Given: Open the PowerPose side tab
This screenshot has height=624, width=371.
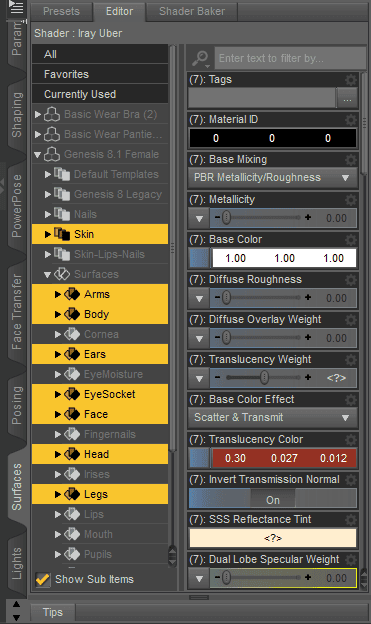Looking at the screenshot, I should coord(17,206).
